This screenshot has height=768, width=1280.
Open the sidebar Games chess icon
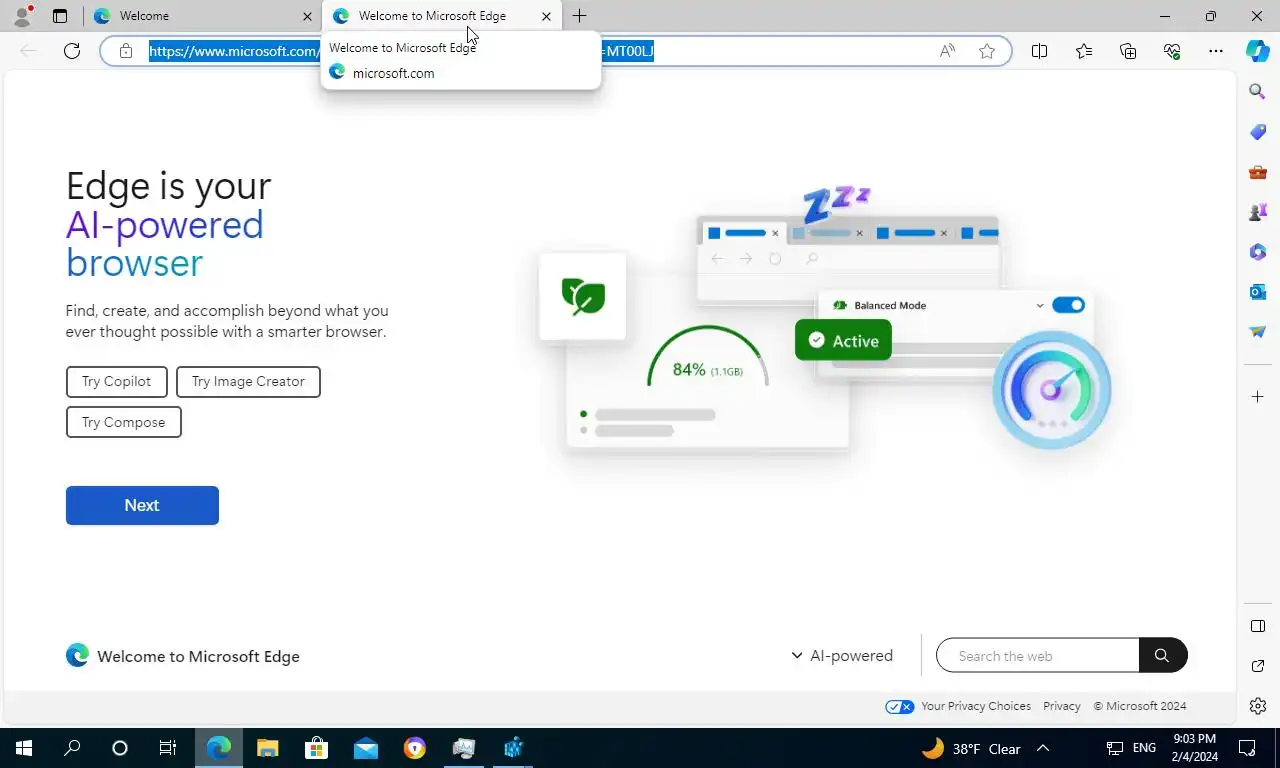pos(1258,212)
